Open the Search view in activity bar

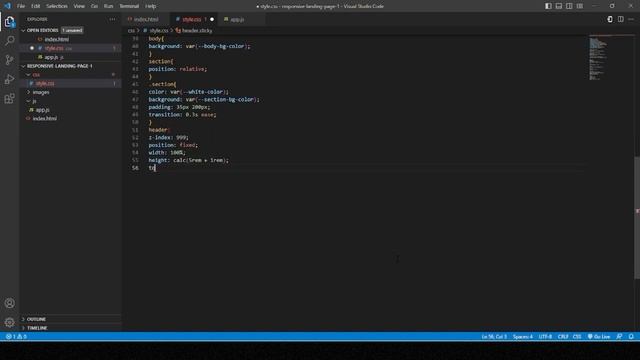9,40
